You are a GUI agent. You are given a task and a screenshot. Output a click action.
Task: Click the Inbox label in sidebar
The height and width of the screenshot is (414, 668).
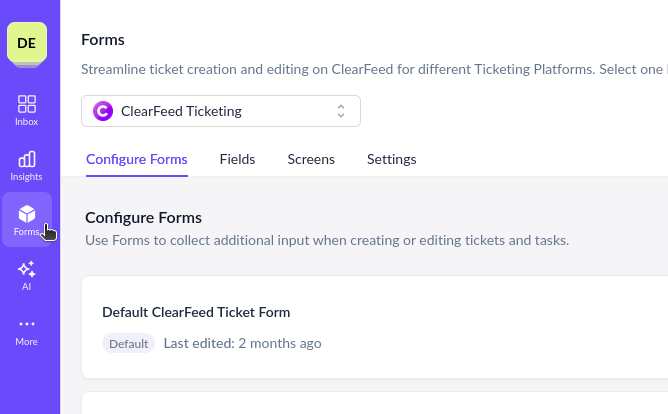(27, 122)
